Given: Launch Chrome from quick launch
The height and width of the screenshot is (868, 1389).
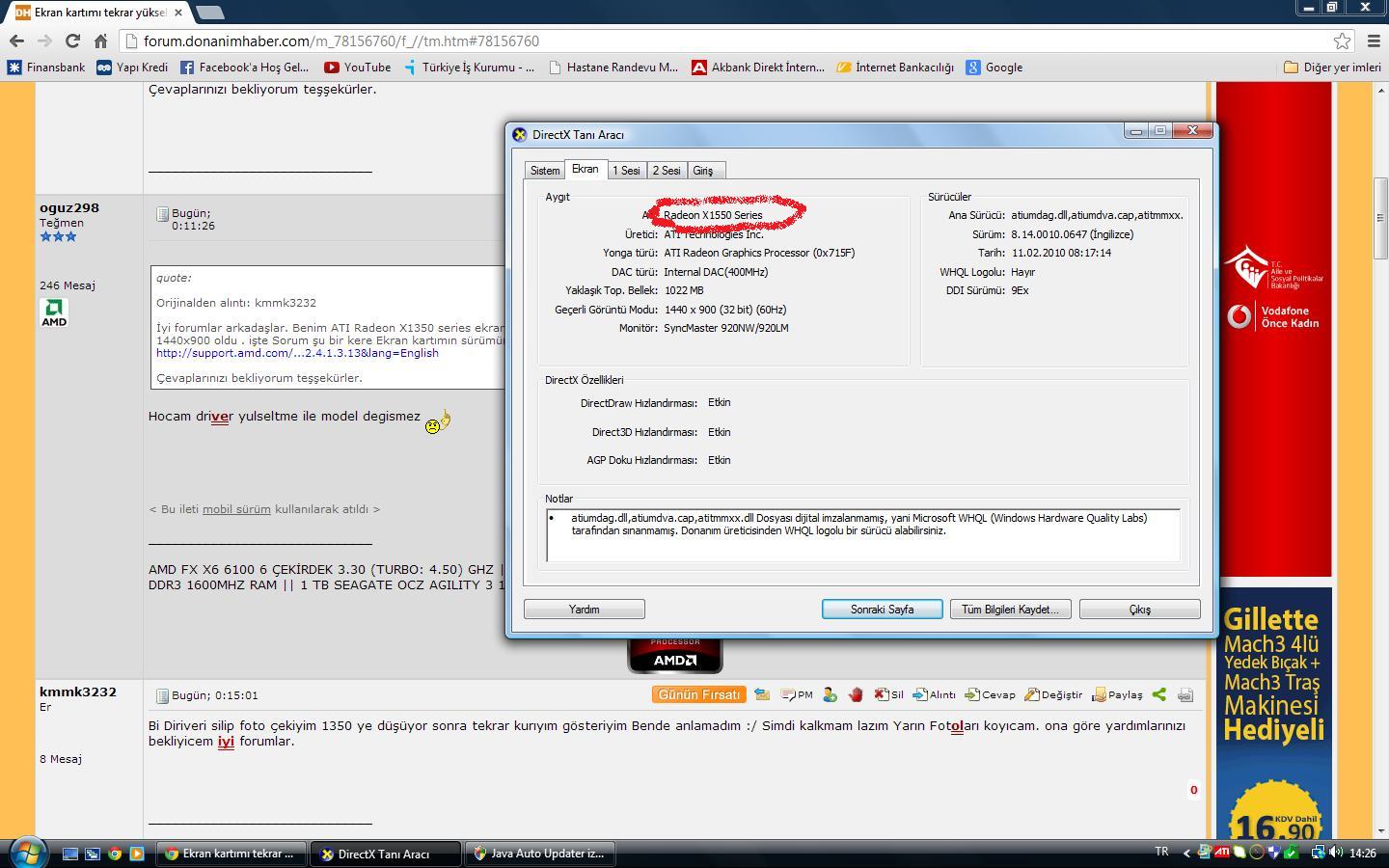Looking at the screenshot, I should pos(115,854).
